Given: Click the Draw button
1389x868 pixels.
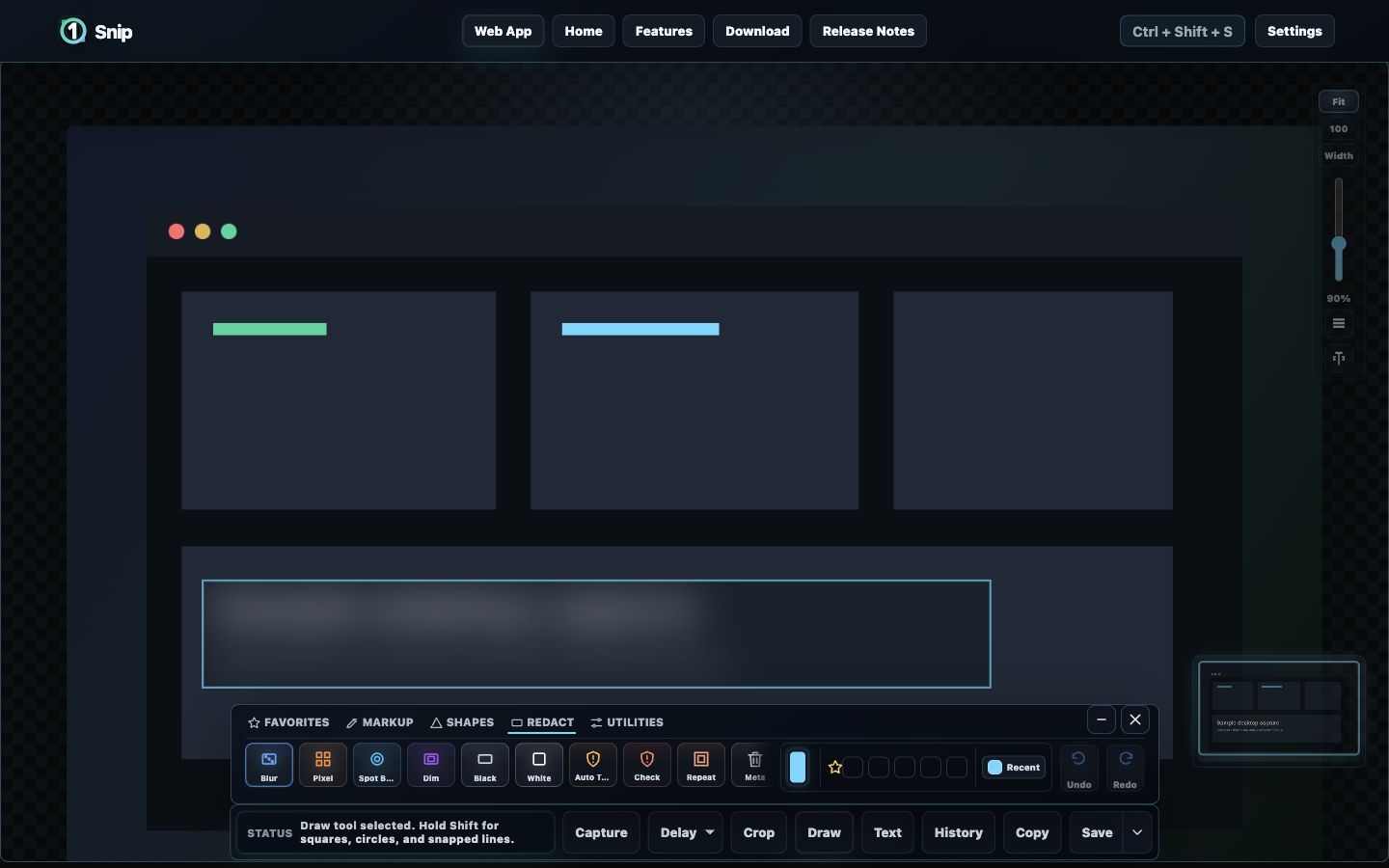Looking at the screenshot, I should point(825,832).
